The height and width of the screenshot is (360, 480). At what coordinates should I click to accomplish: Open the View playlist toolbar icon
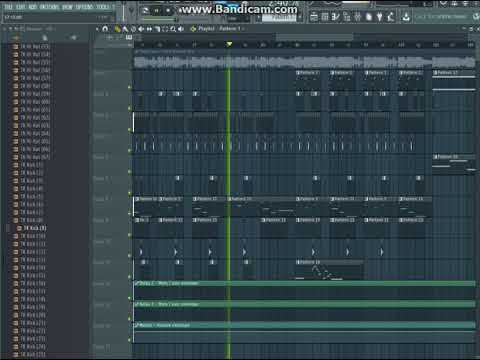pos(314,17)
